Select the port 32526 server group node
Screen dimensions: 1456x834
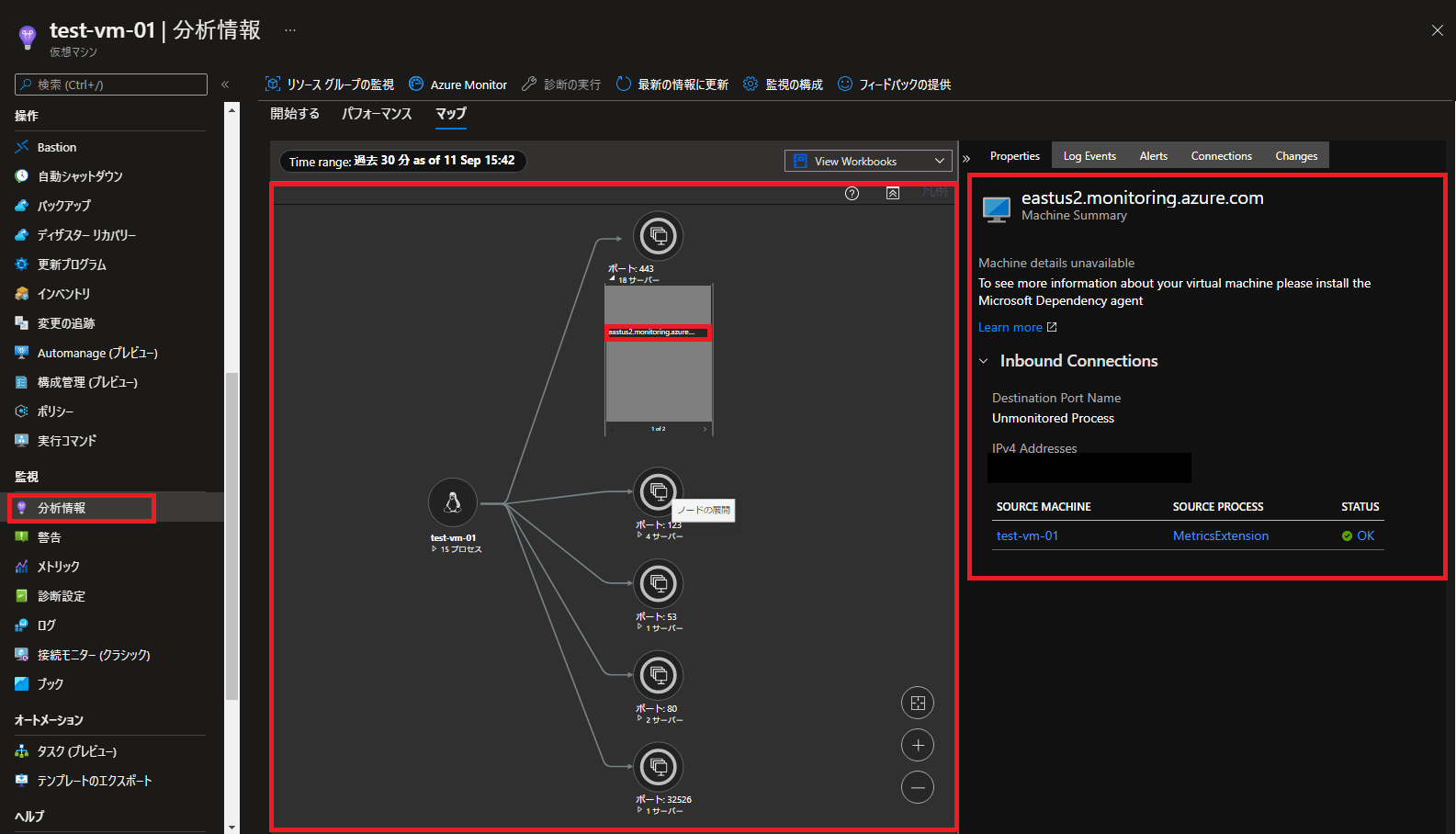coord(659,766)
